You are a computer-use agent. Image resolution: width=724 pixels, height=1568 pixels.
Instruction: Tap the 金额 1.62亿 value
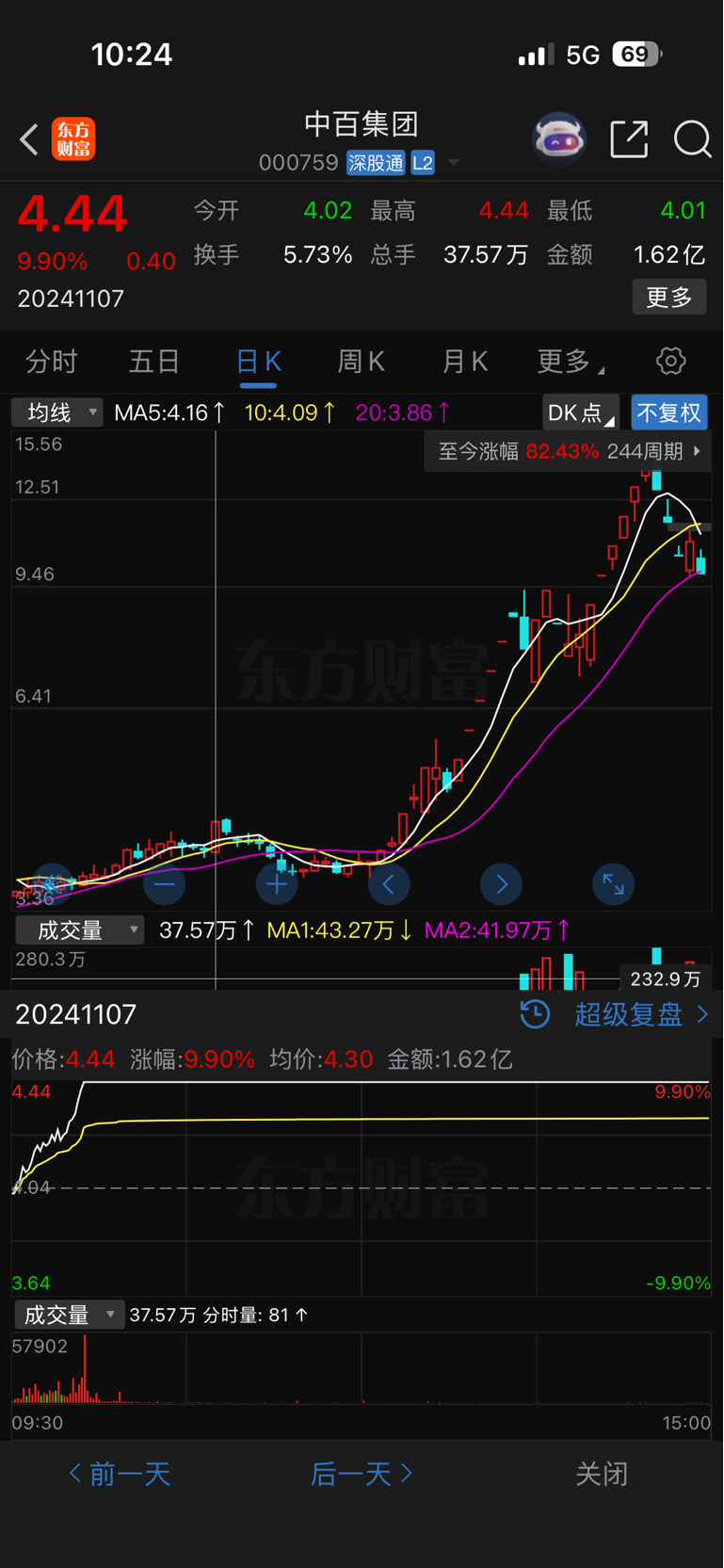(x=669, y=254)
